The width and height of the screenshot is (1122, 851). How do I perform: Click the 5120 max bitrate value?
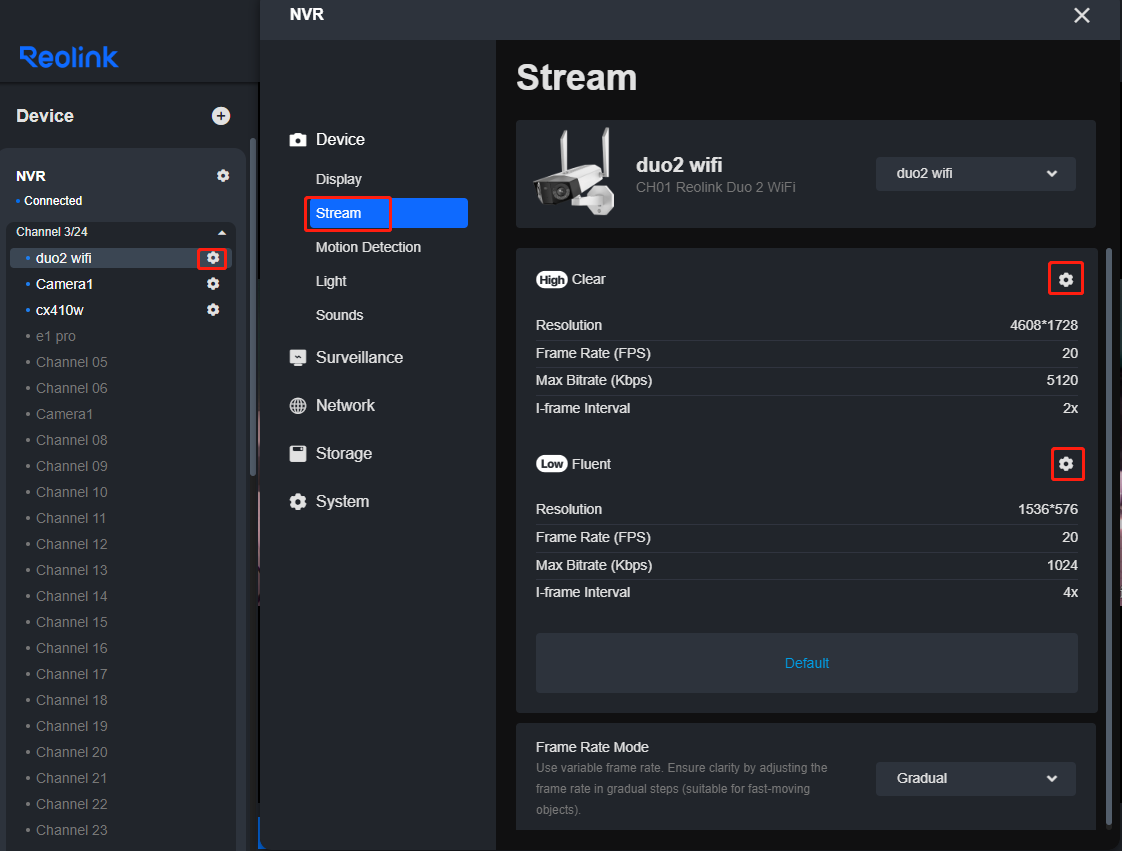click(x=1062, y=380)
